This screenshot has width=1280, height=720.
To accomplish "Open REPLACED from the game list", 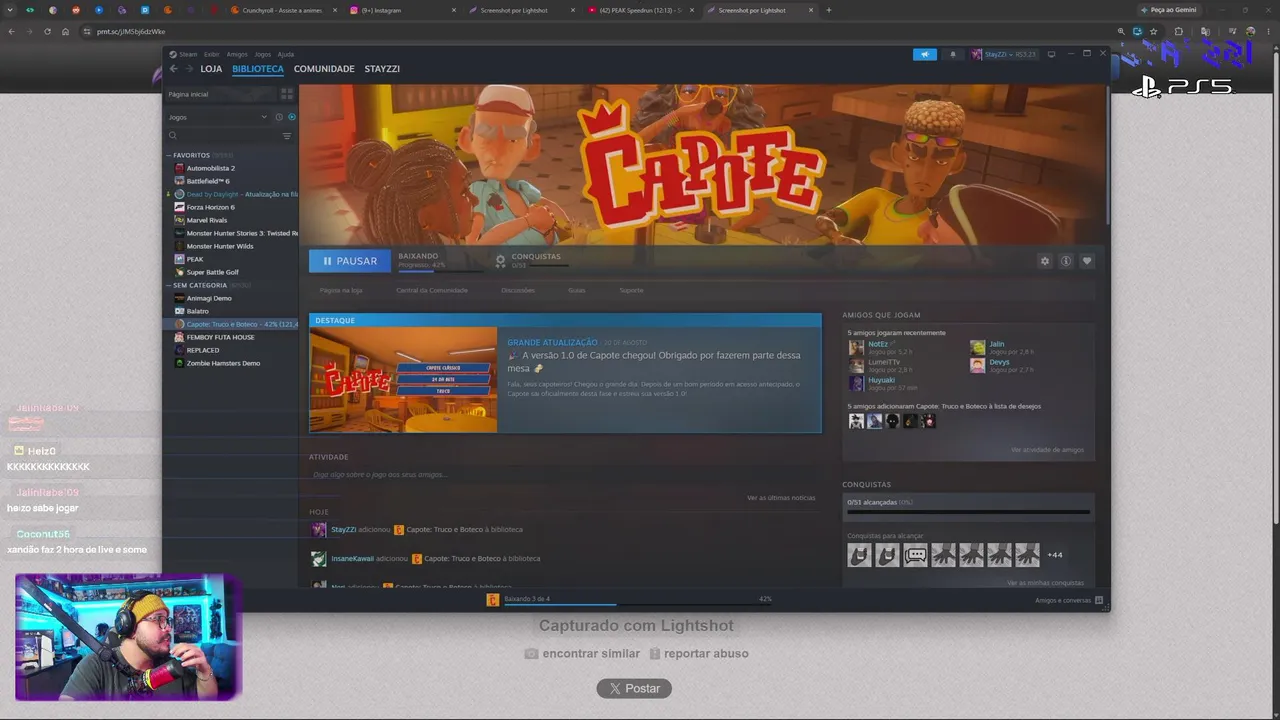I will click(203, 350).
